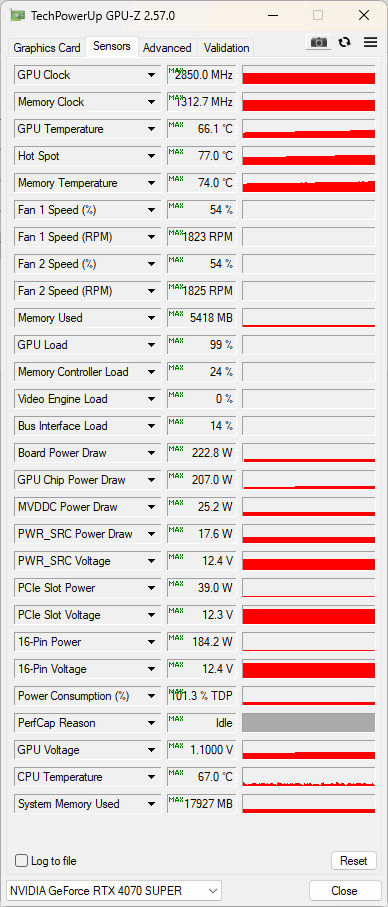This screenshot has height=907, width=388.
Task: Open the PerfCap Reason dropdown
Action: tap(151, 723)
